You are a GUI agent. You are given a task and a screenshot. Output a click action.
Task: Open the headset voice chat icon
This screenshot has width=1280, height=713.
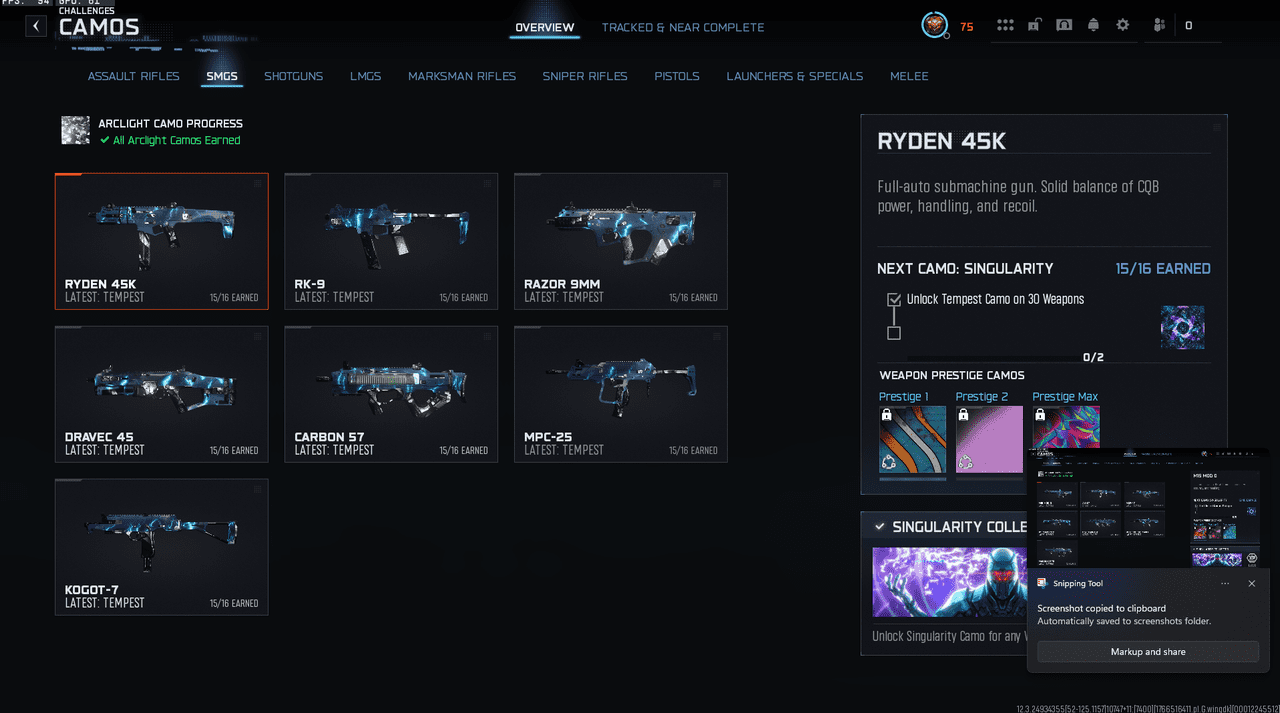pos(1064,25)
